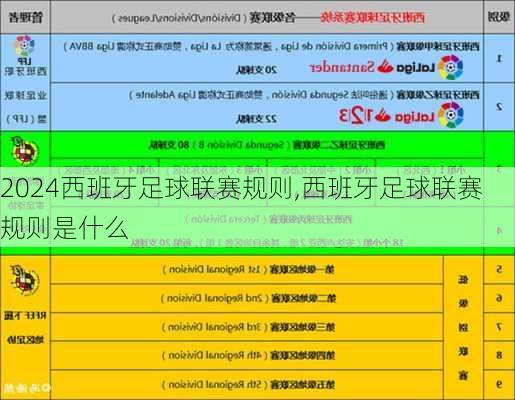Screen dimensions: 515x400
Task: Click the 'Tercera División' row text
Action: [x=268, y=219]
